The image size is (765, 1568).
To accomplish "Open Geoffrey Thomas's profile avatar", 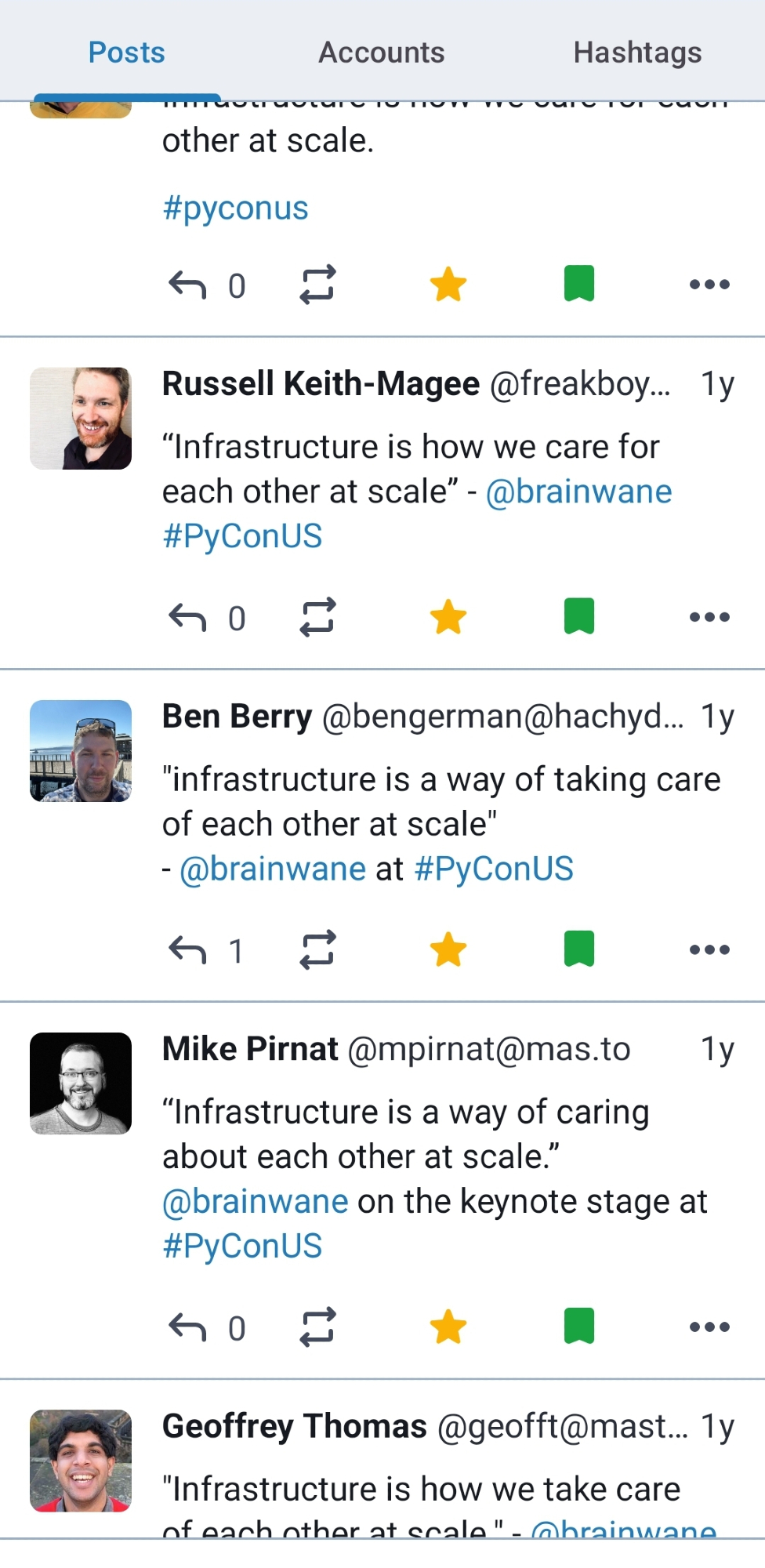I will point(81,1461).
